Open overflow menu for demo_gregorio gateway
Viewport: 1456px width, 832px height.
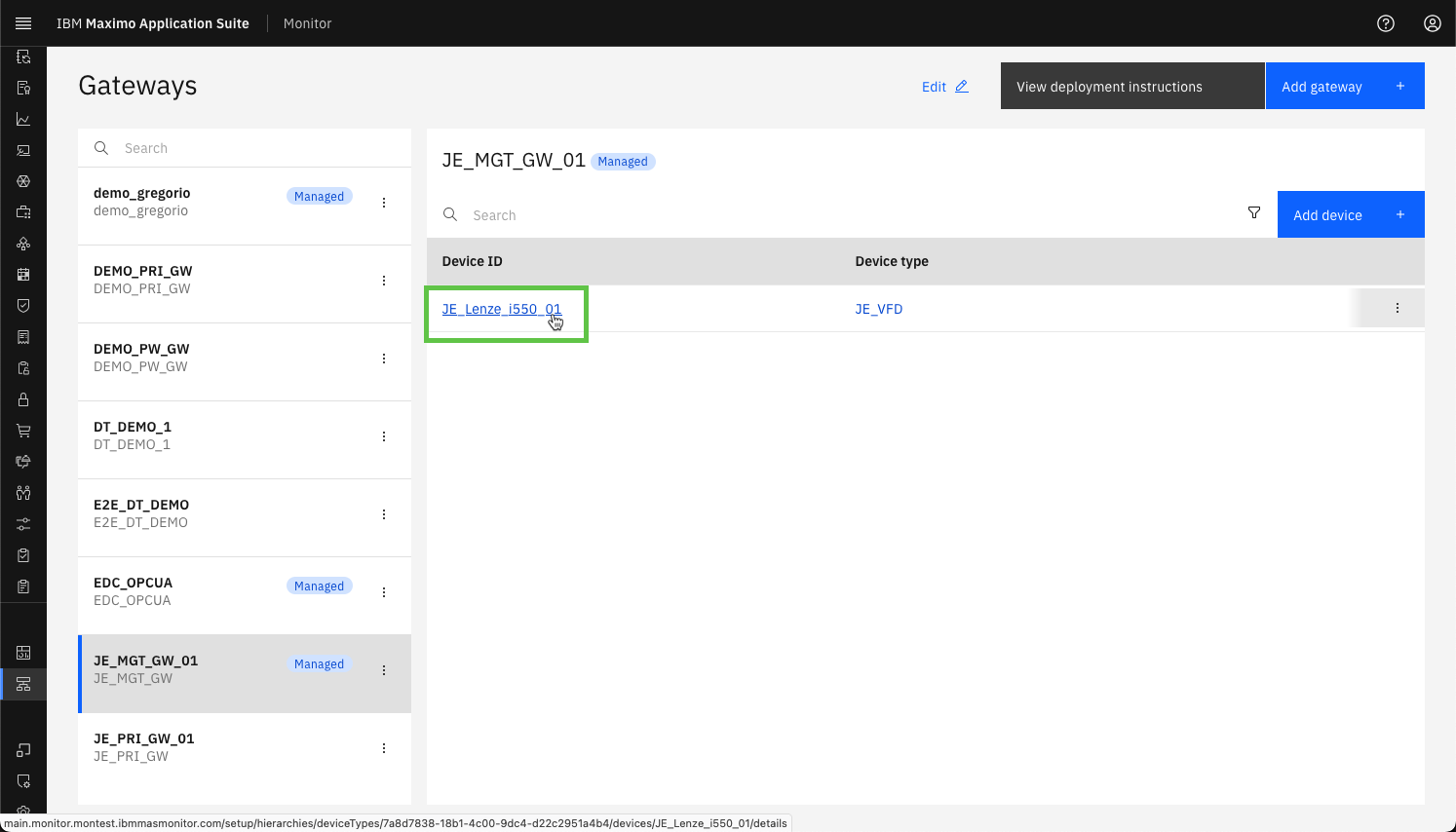pos(384,203)
